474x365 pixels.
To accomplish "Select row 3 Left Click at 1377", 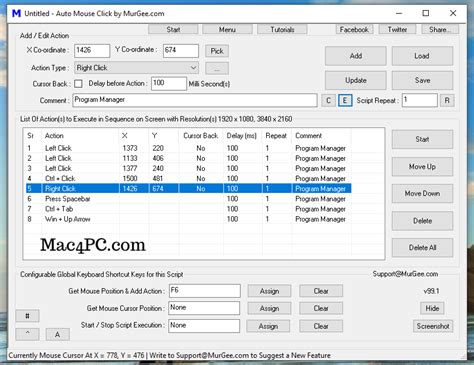I will coord(188,168).
